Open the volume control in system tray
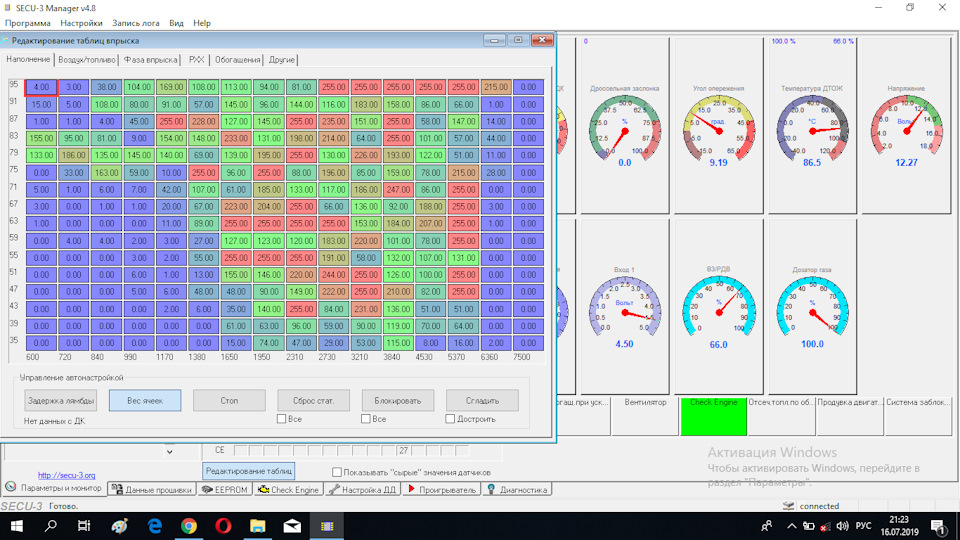This screenshot has height=540, width=960. click(842, 526)
